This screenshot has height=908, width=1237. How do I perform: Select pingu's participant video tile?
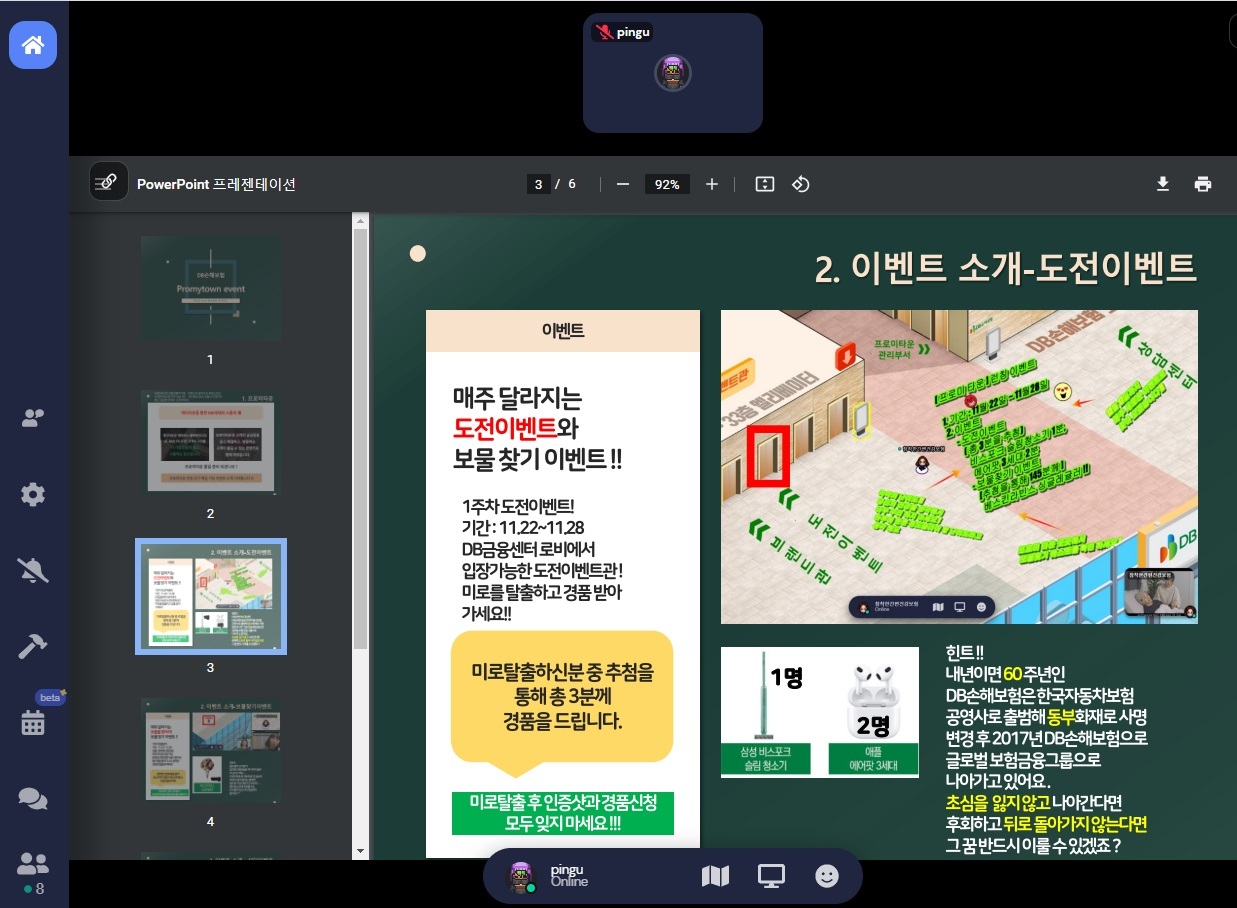pyautogui.click(x=673, y=73)
